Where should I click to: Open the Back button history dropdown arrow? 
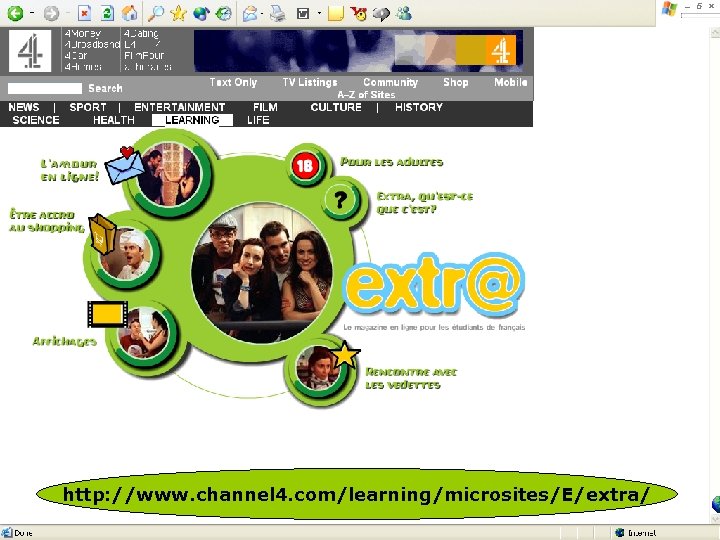coord(32,13)
